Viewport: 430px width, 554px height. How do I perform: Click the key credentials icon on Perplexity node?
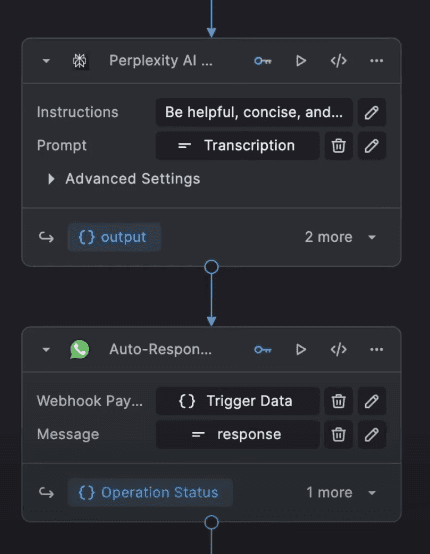tap(263, 61)
